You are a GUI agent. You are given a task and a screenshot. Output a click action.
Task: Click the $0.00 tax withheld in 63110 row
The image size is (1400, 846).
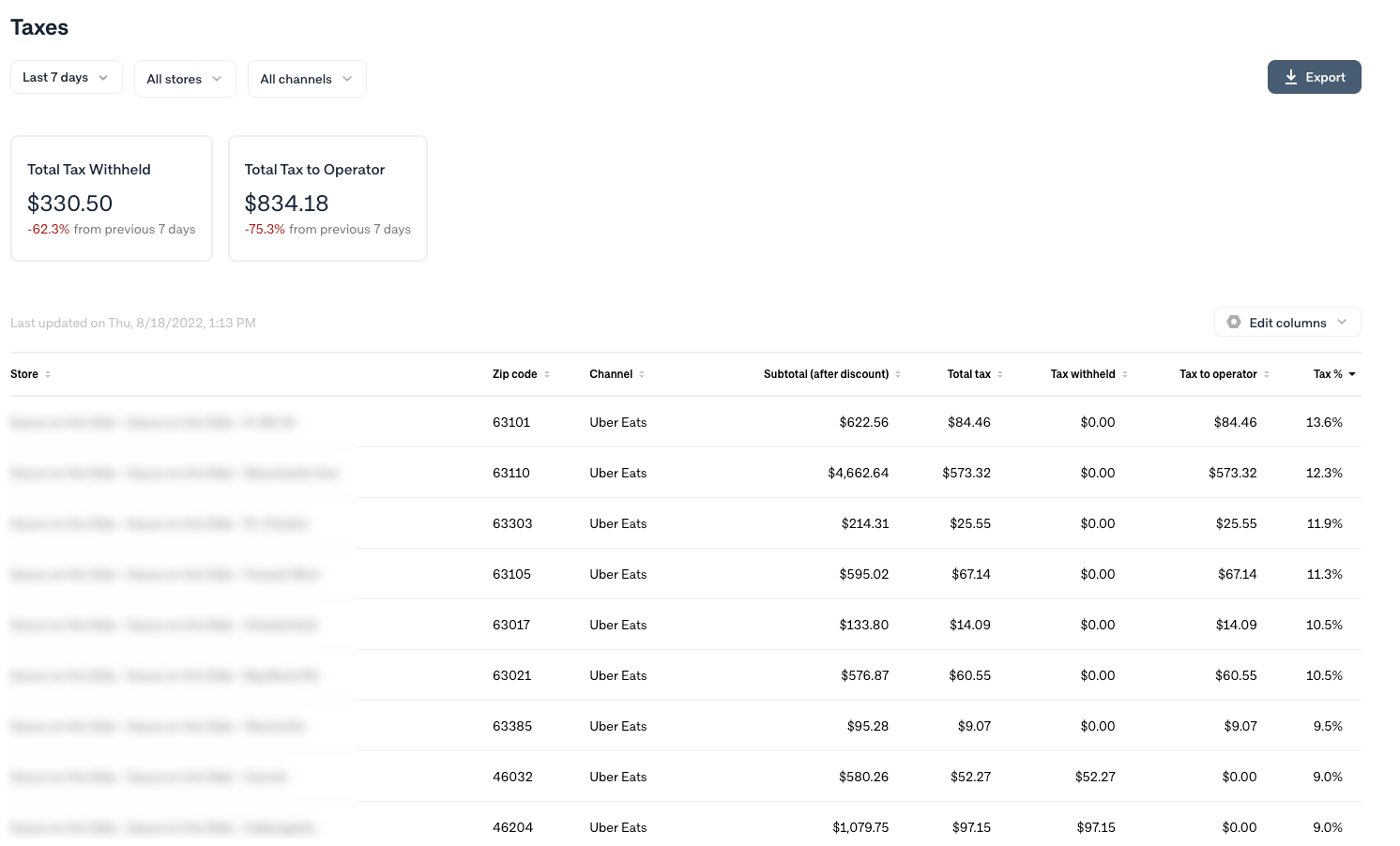(1098, 473)
